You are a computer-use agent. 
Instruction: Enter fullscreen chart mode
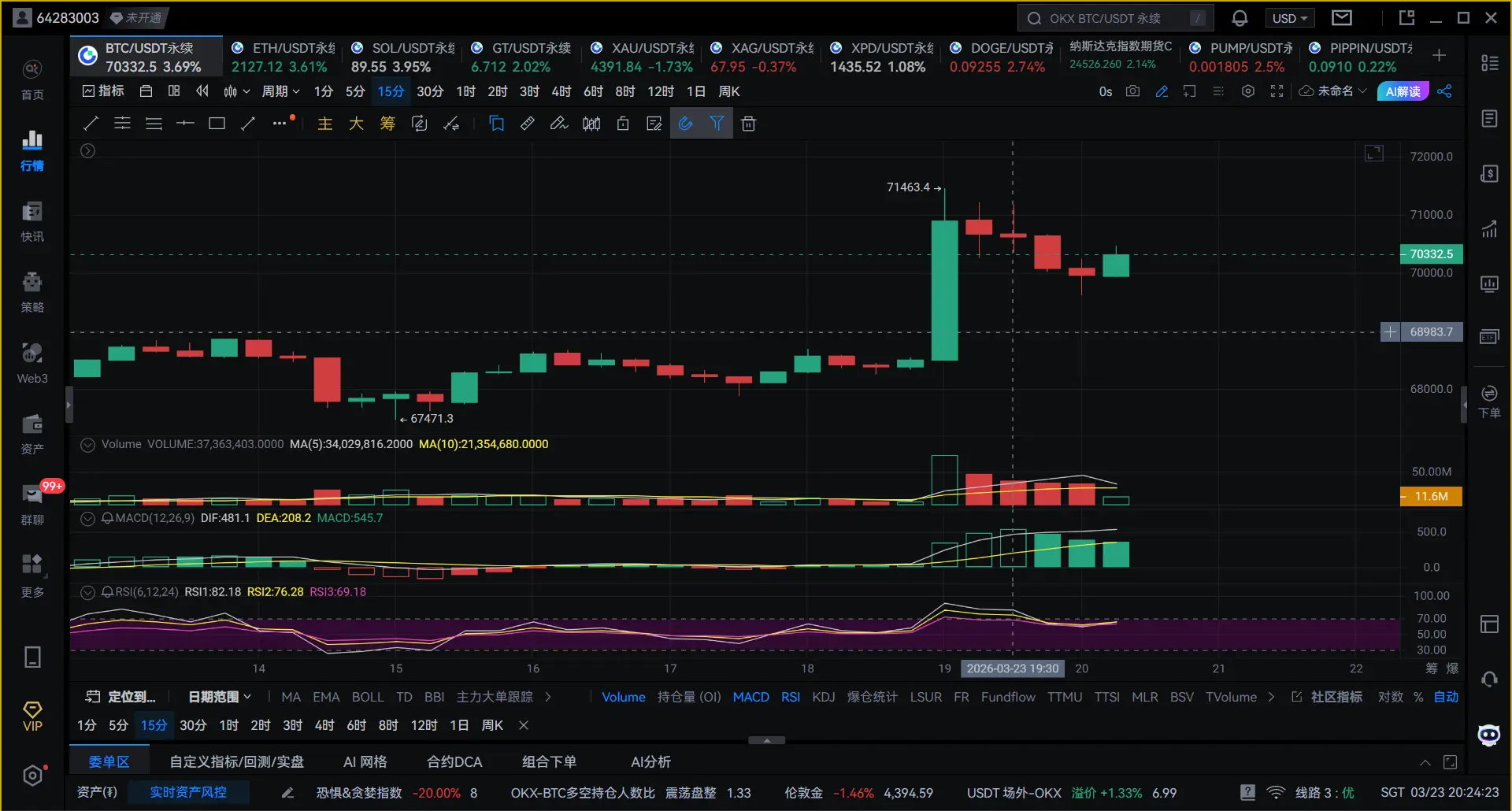(1277, 91)
